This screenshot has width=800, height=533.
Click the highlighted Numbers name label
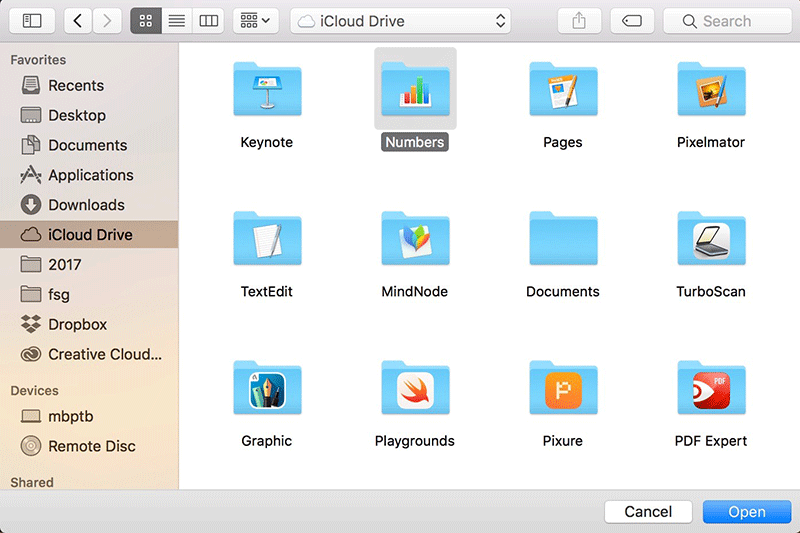click(415, 142)
